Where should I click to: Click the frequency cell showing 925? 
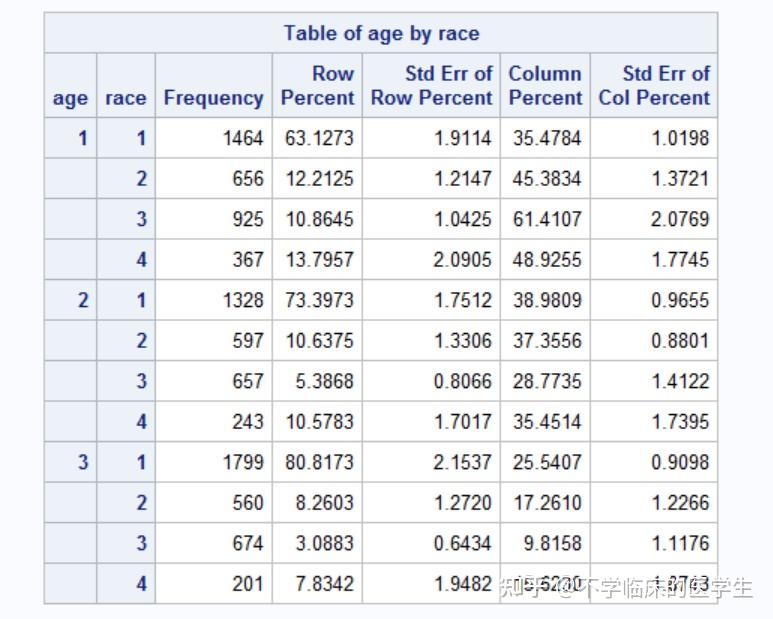pos(248,219)
